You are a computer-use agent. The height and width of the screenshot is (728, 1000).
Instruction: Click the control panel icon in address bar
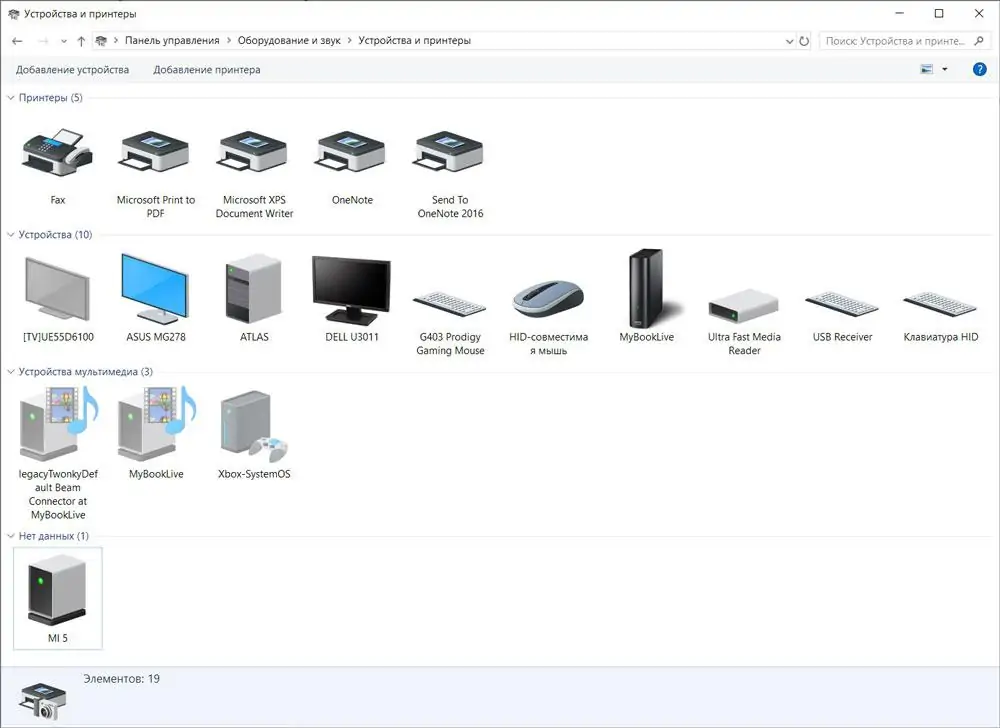click(x=101, y=41)
